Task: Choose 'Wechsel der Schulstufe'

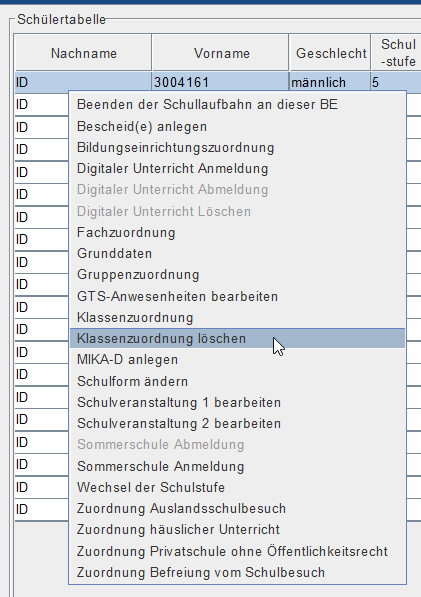Action: click(x=237, y=487)
